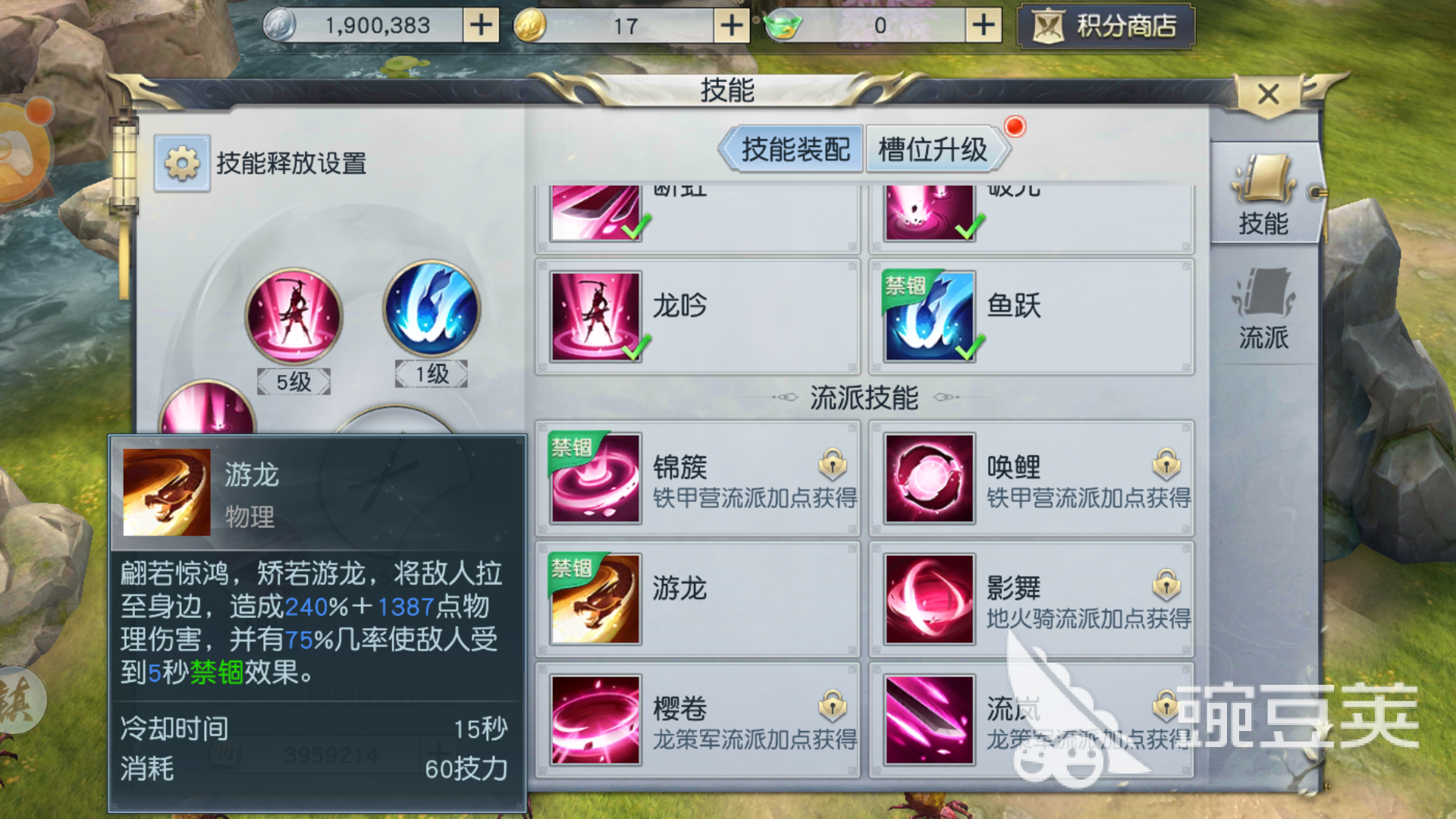Open the 积分商店 points shop
1456x819 pixels.
tap(1106, 27)
